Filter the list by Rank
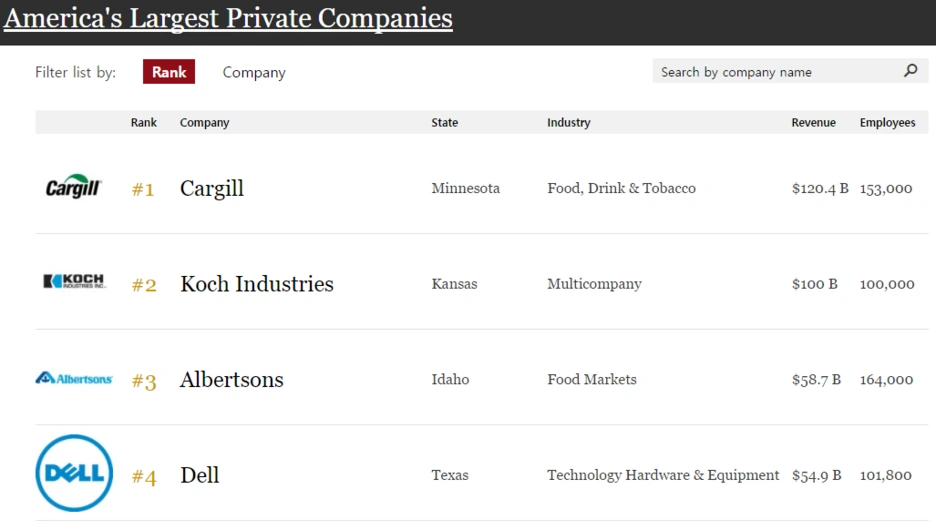Image resolution: width=936 pixels, height=530 pixels. click(x=169, y=72)
